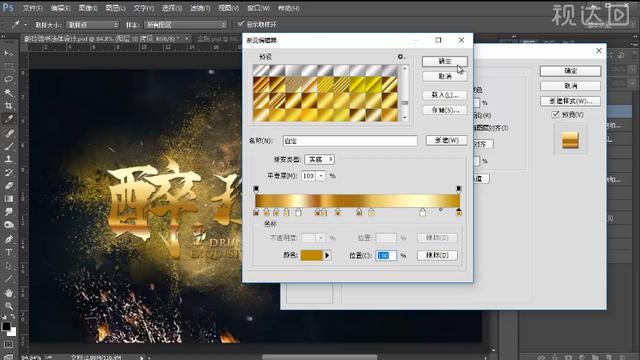The width and height of the screenshot is (640, 360).
Task: Click New Style button in Layer Style
Action: click(x=570, y=101)
